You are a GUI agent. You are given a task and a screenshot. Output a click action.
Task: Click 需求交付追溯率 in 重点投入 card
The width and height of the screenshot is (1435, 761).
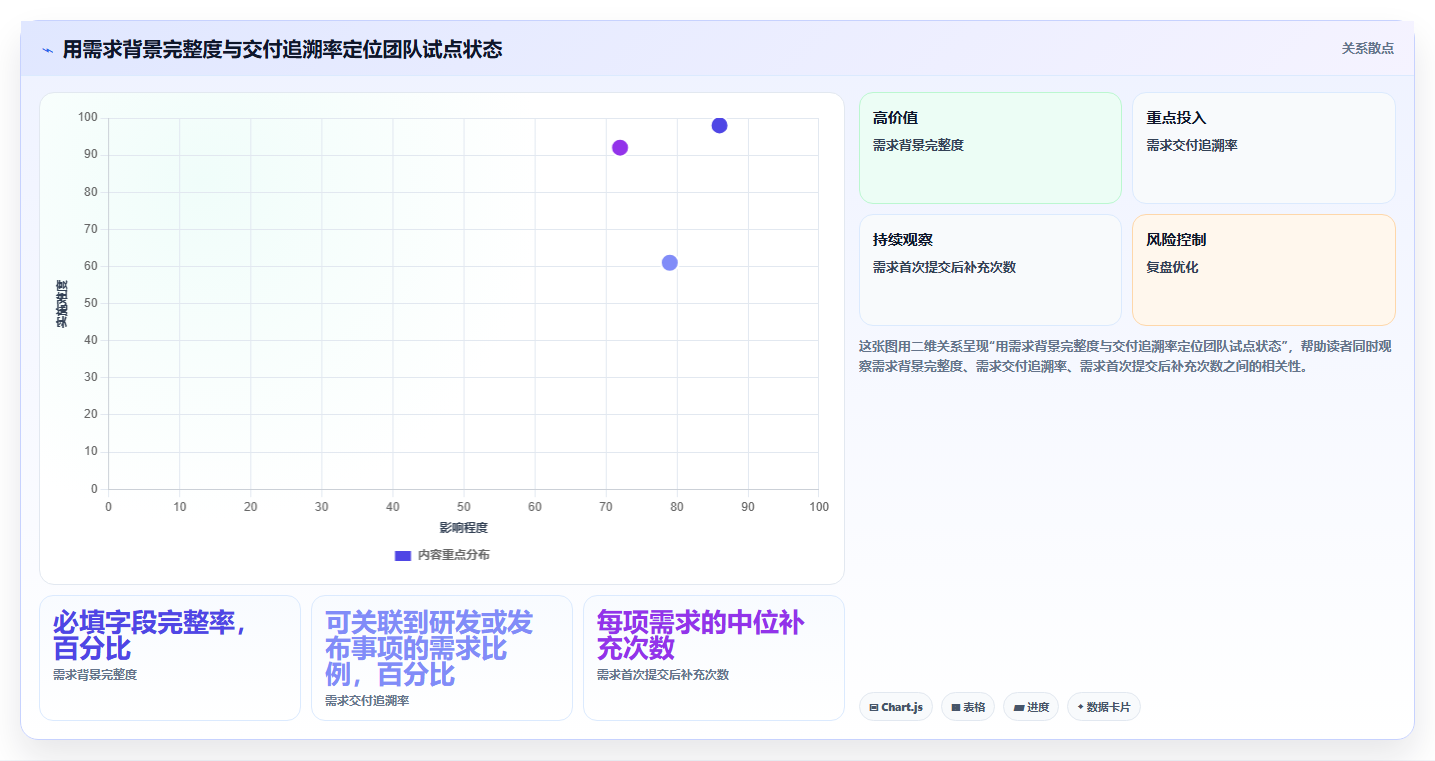[x=1192, y=145]
